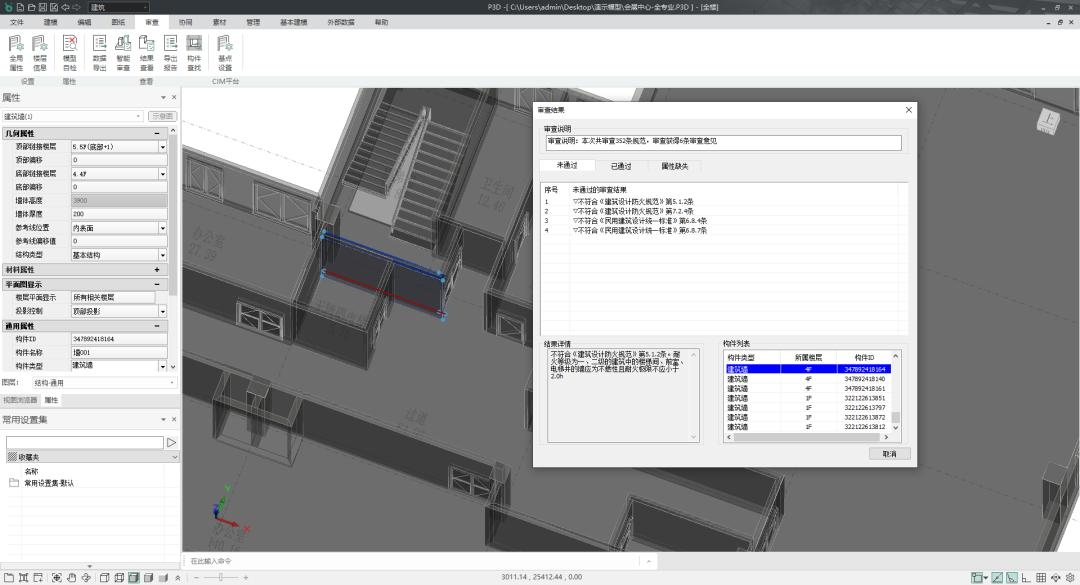This screenshot has height=585, width=1080.
Task: Open the 结构类型 dropdown
Action: click(x=163, y=255)
